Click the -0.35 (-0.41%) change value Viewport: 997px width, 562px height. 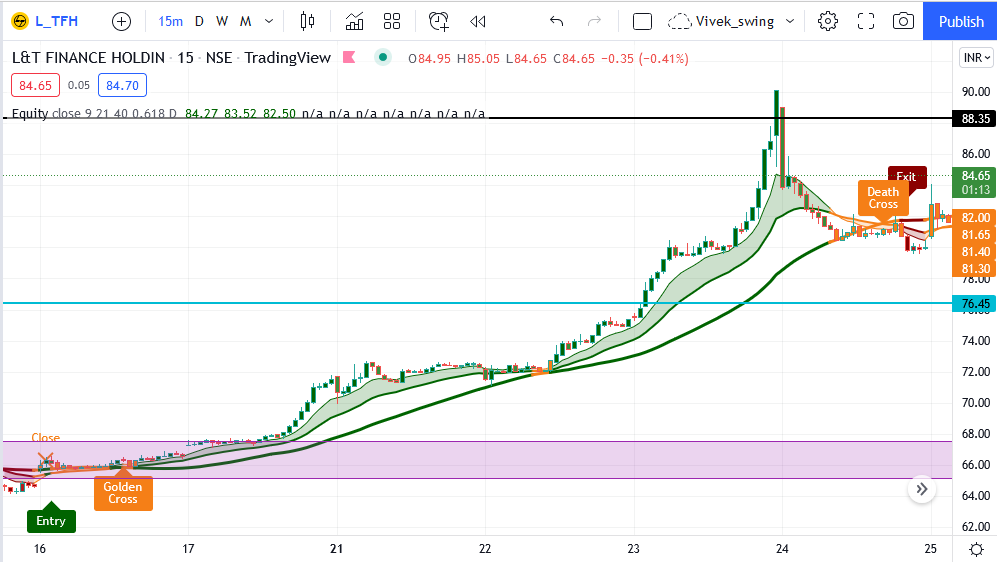point(644,58)
